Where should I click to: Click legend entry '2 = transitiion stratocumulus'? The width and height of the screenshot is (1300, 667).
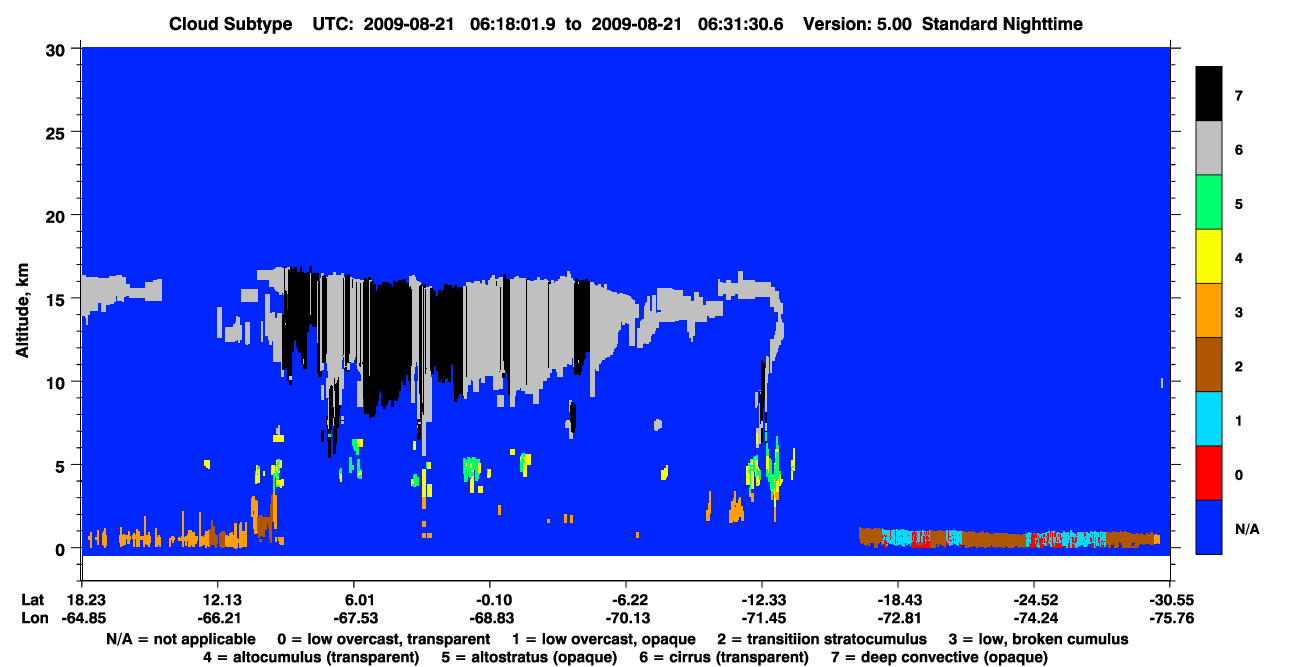[822, 638]
